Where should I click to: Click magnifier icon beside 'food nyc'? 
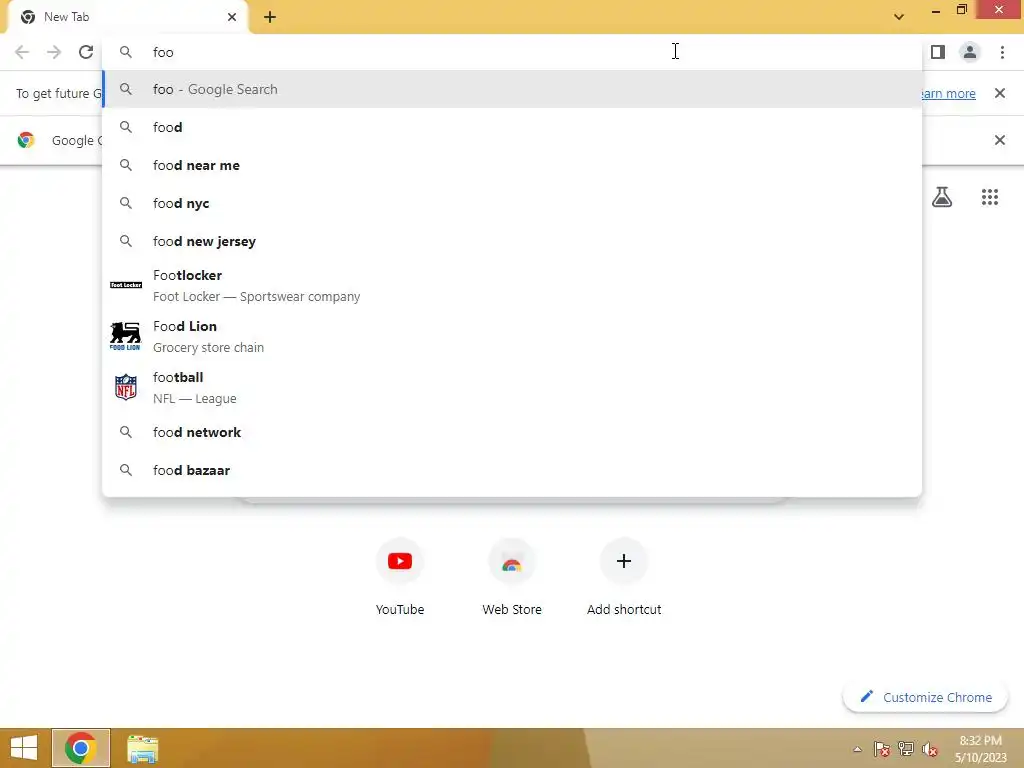click(x=126, y=203)
